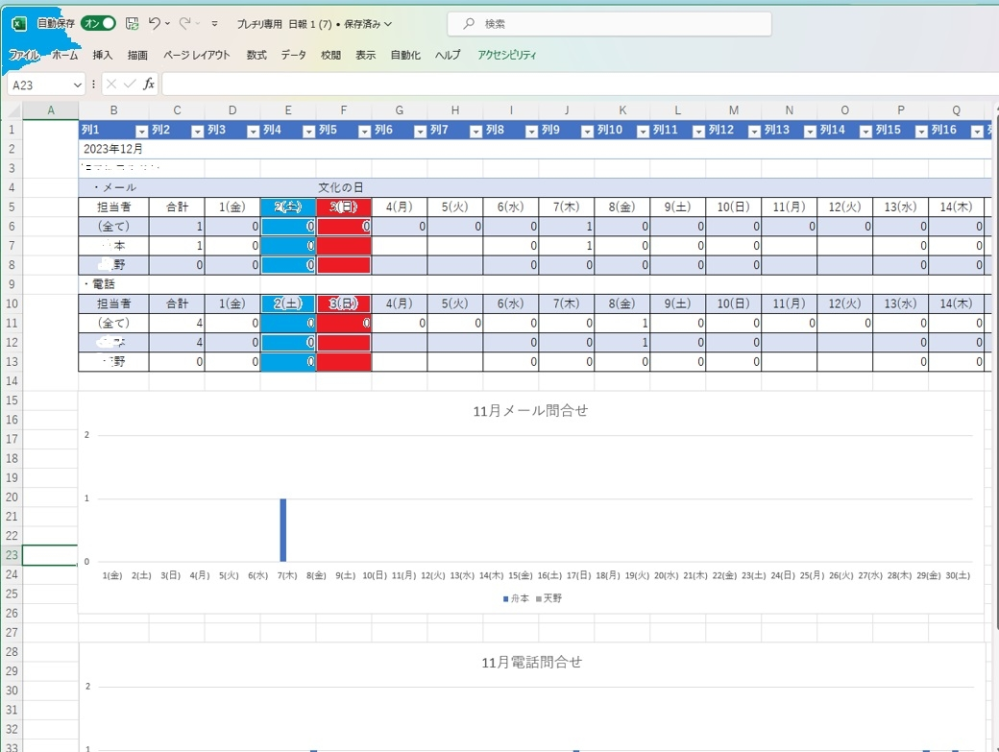Select the 文化の日 holiday cell
The height and width of the screenshot is (752, 999).
click(x=343, y=187)
